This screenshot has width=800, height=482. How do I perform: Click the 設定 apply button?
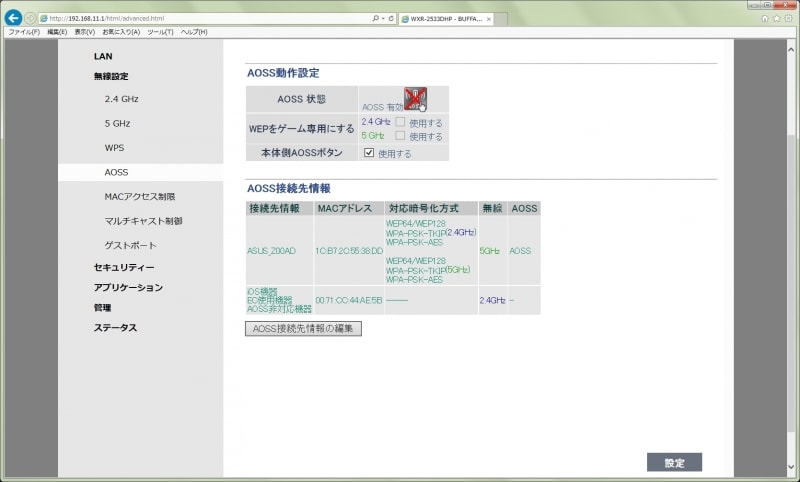click(x=674, y=463)
